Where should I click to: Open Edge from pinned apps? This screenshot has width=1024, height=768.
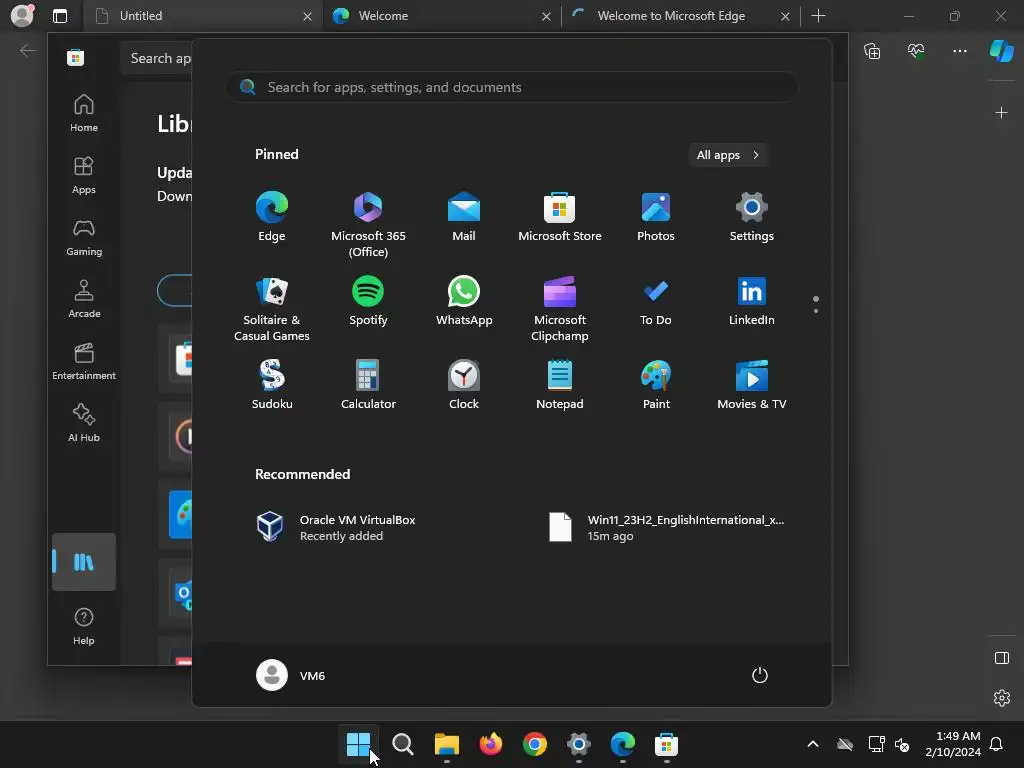coord(272,217)
